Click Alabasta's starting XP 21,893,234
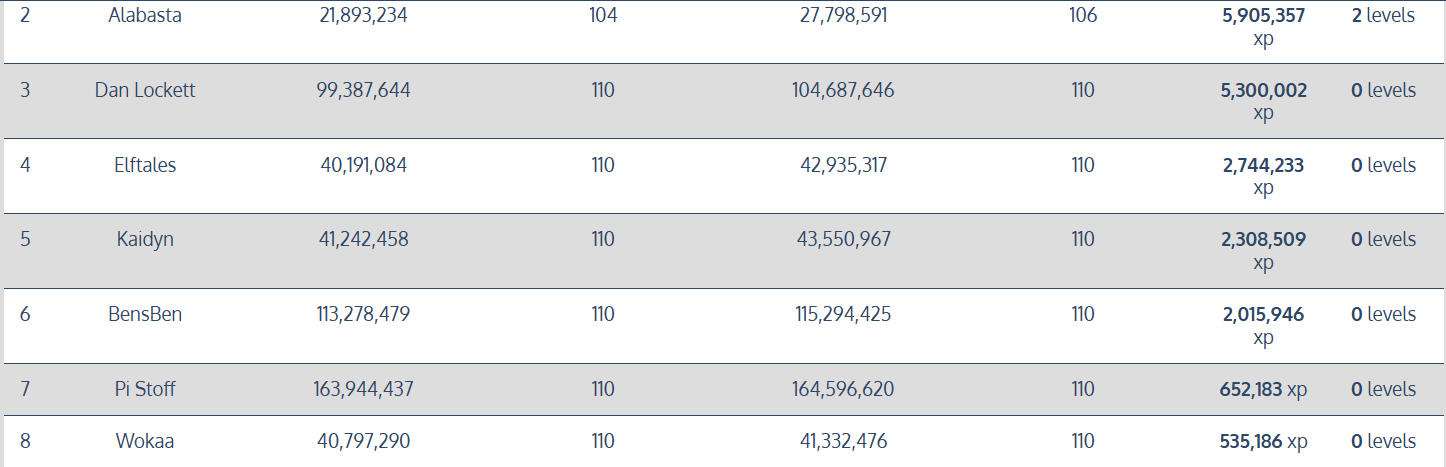1446x467 pixels. click(363, 16)
